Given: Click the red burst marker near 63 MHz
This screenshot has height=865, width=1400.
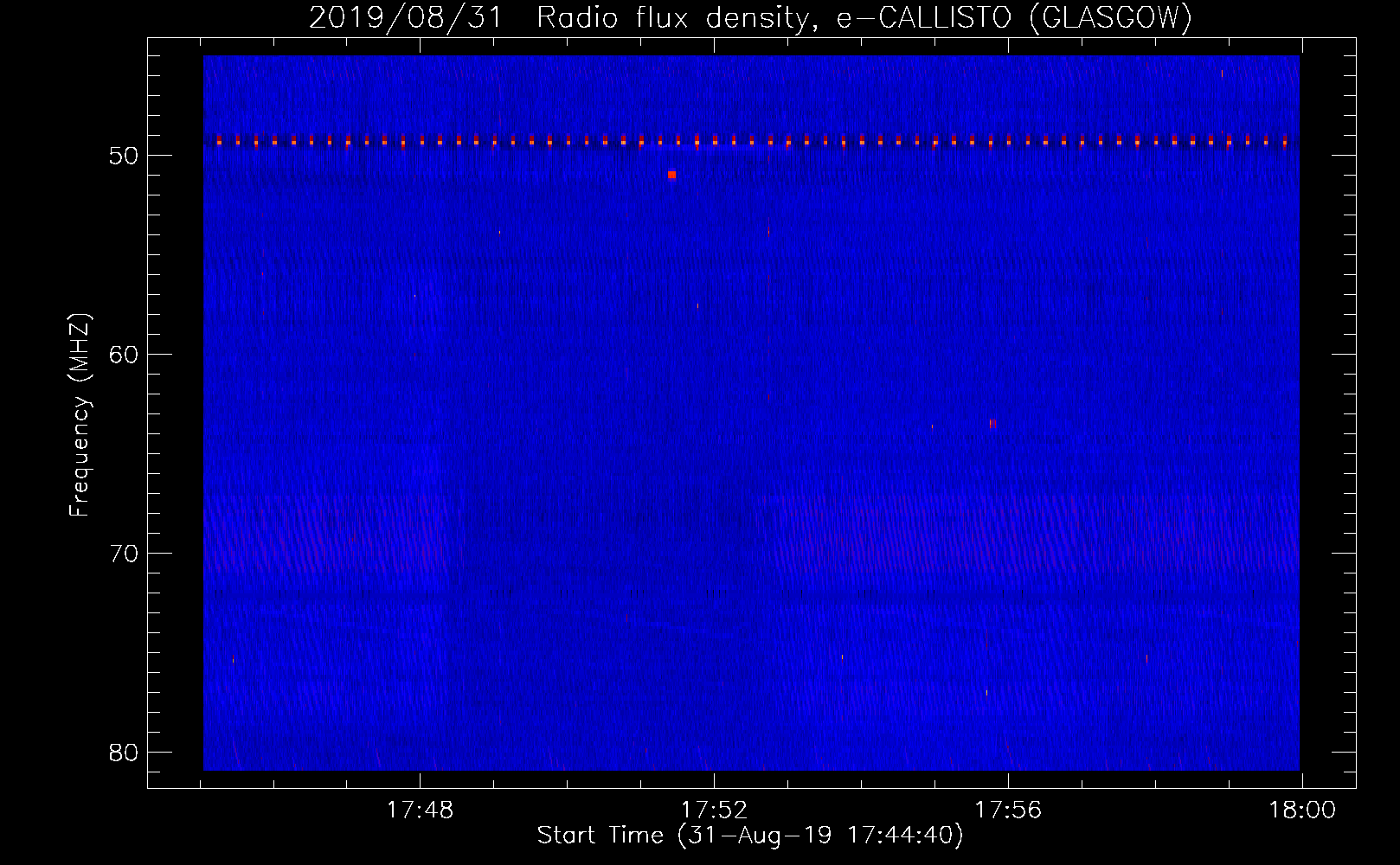Looking at the screenshot, I should (x=992, y=424).
